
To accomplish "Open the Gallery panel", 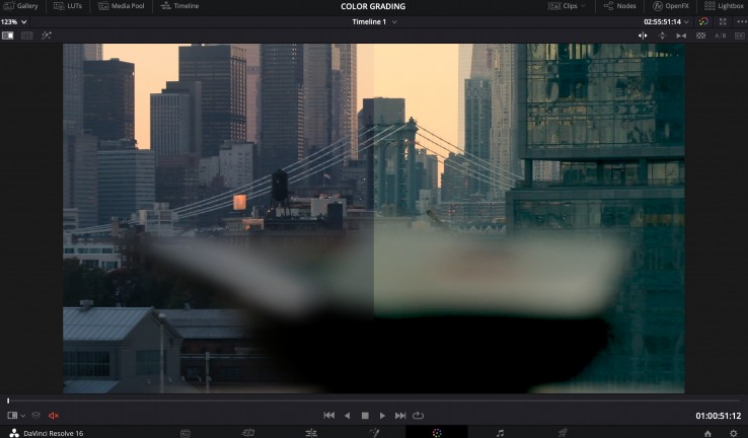I will tap(21, 6).
